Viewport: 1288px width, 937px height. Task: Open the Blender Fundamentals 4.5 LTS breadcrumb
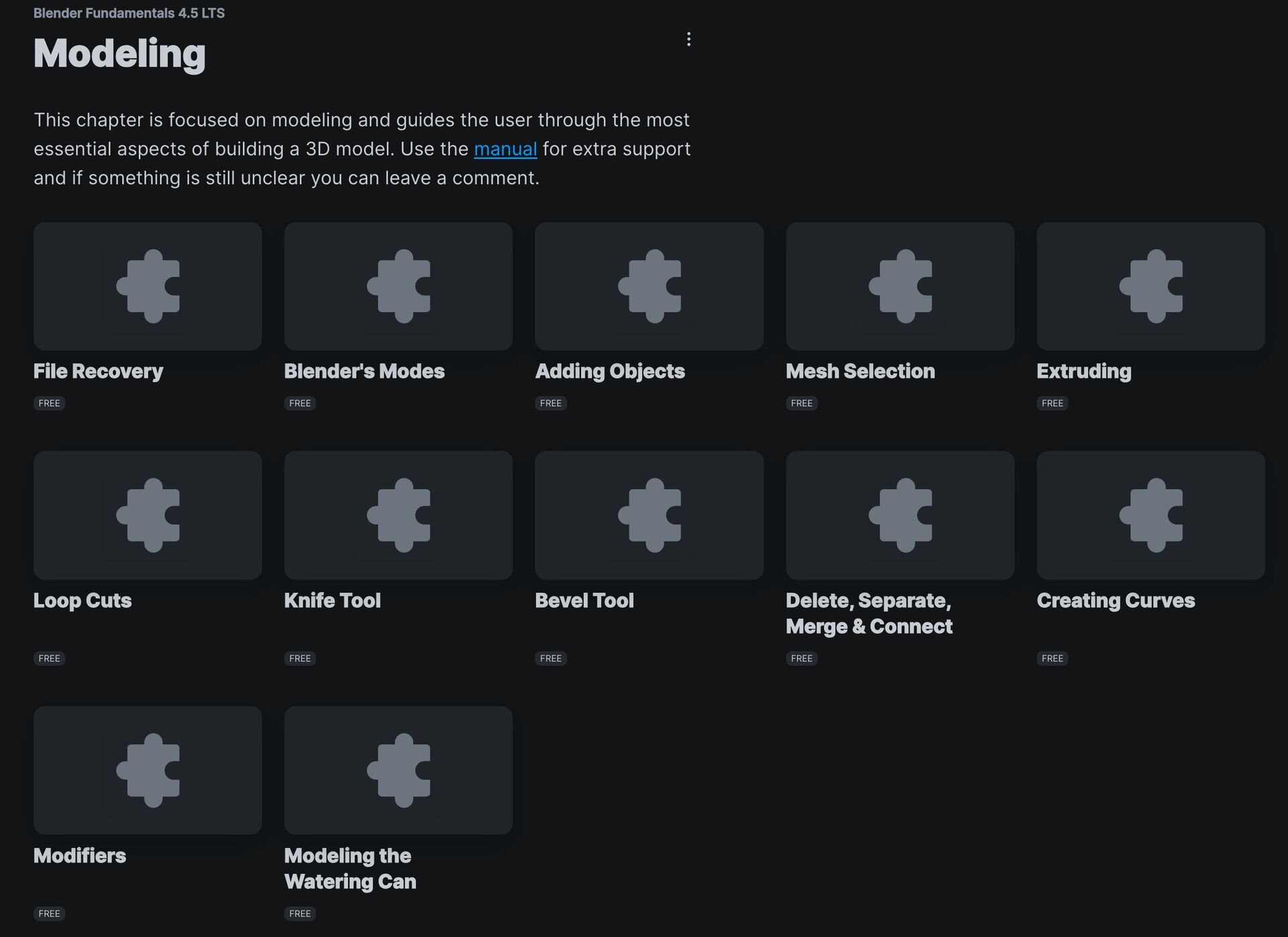(x=129, y=13)
